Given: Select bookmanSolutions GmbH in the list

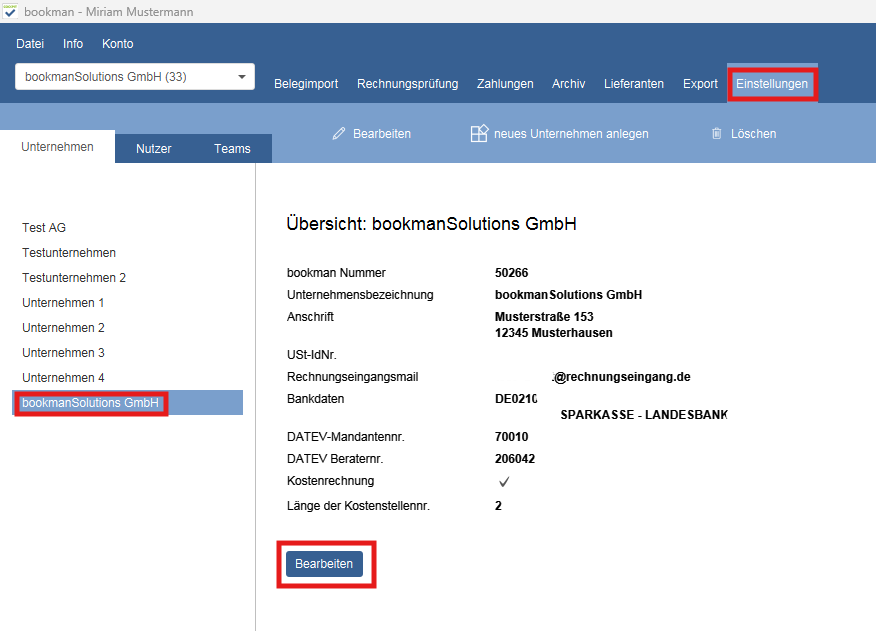Looking at the screenshot, I should (127, 402).
